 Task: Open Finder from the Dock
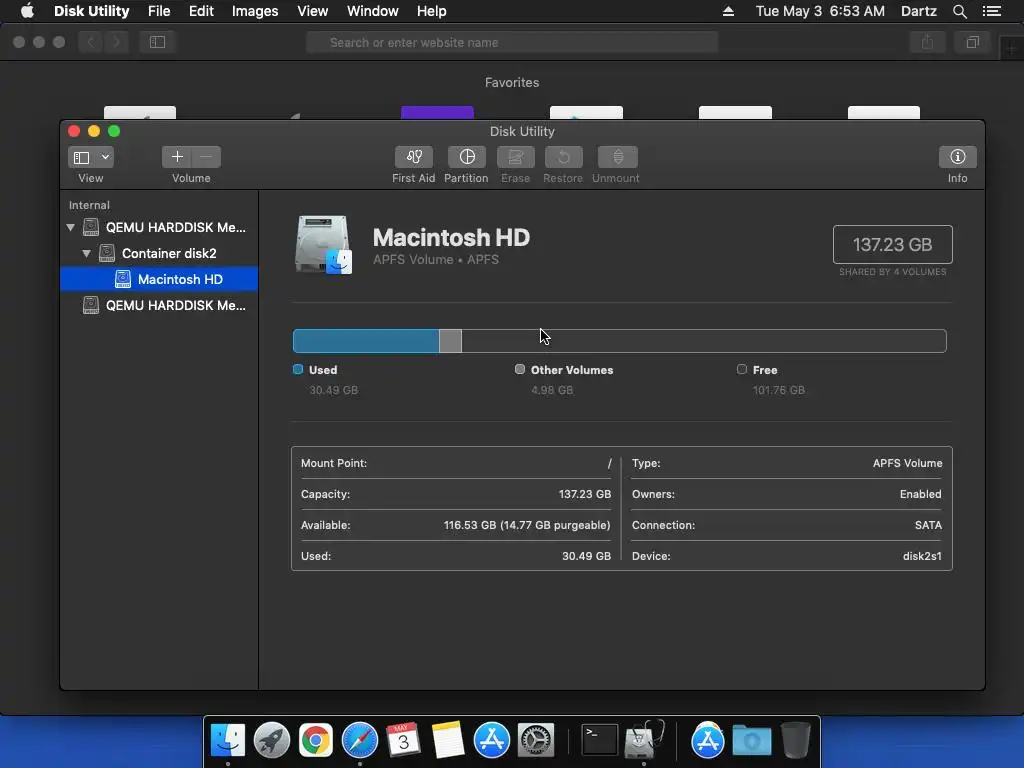pyautogui.click(x=227, y=740)
